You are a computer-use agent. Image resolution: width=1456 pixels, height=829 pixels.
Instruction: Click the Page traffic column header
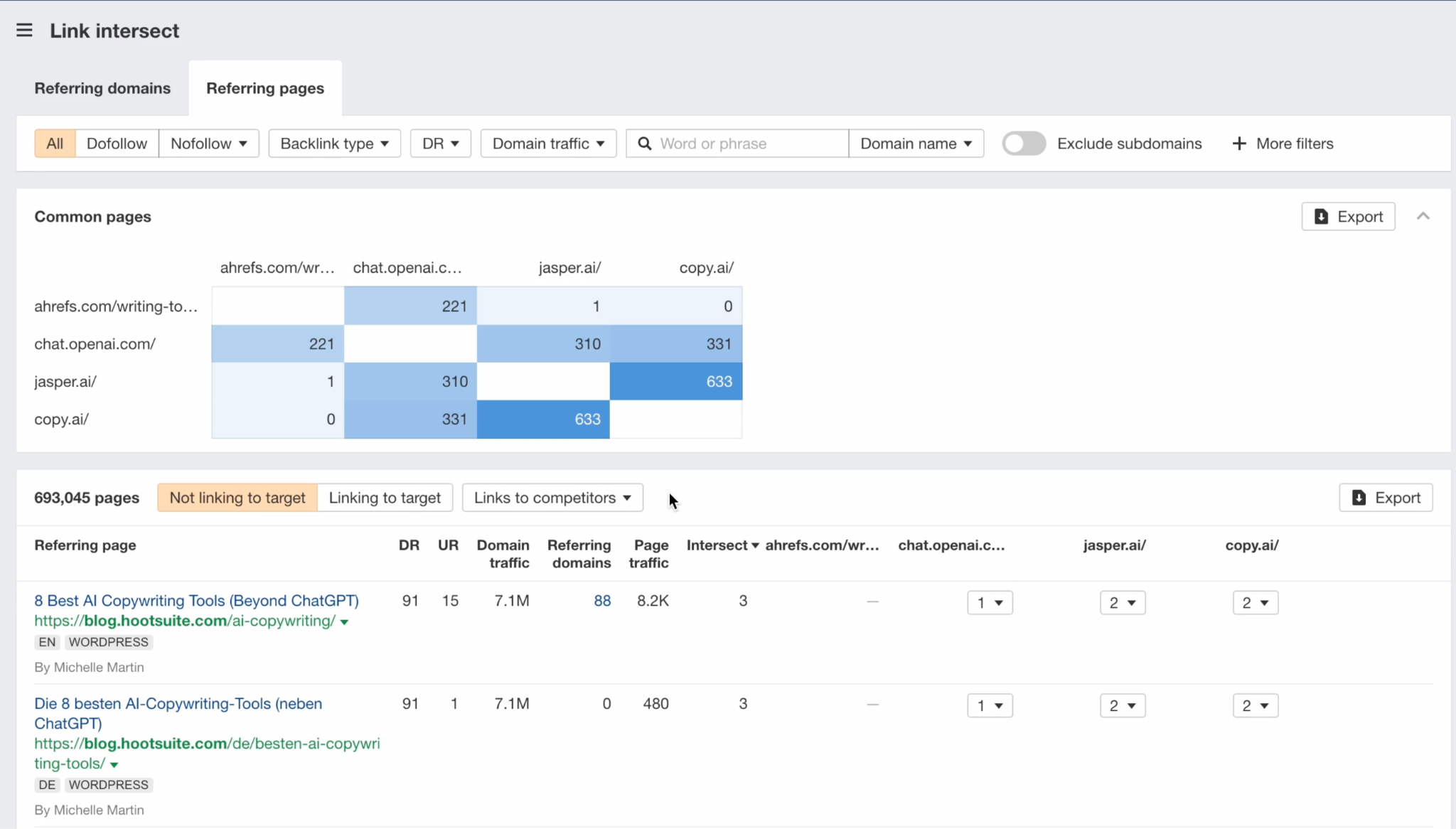pos(649,554)
